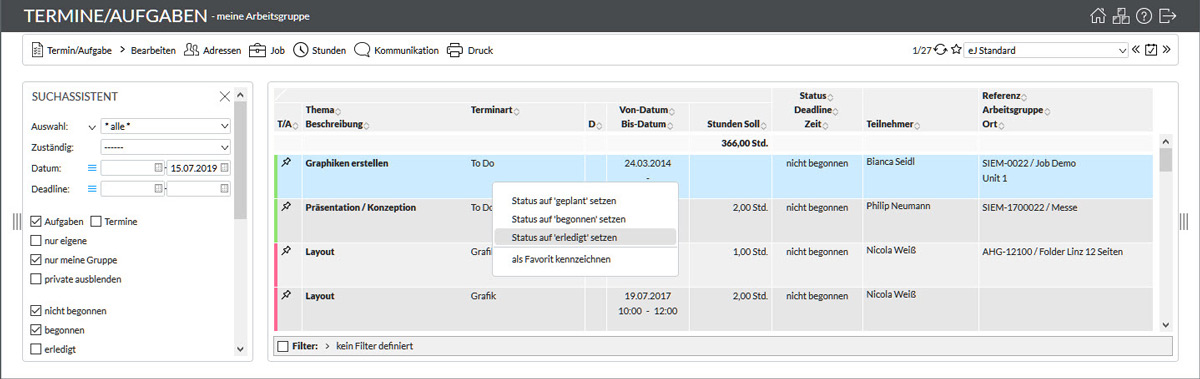Screen dimensions: 1200x379
Task: Click the favorite star icon in toolbar
Action: click(x=956, y=49)
